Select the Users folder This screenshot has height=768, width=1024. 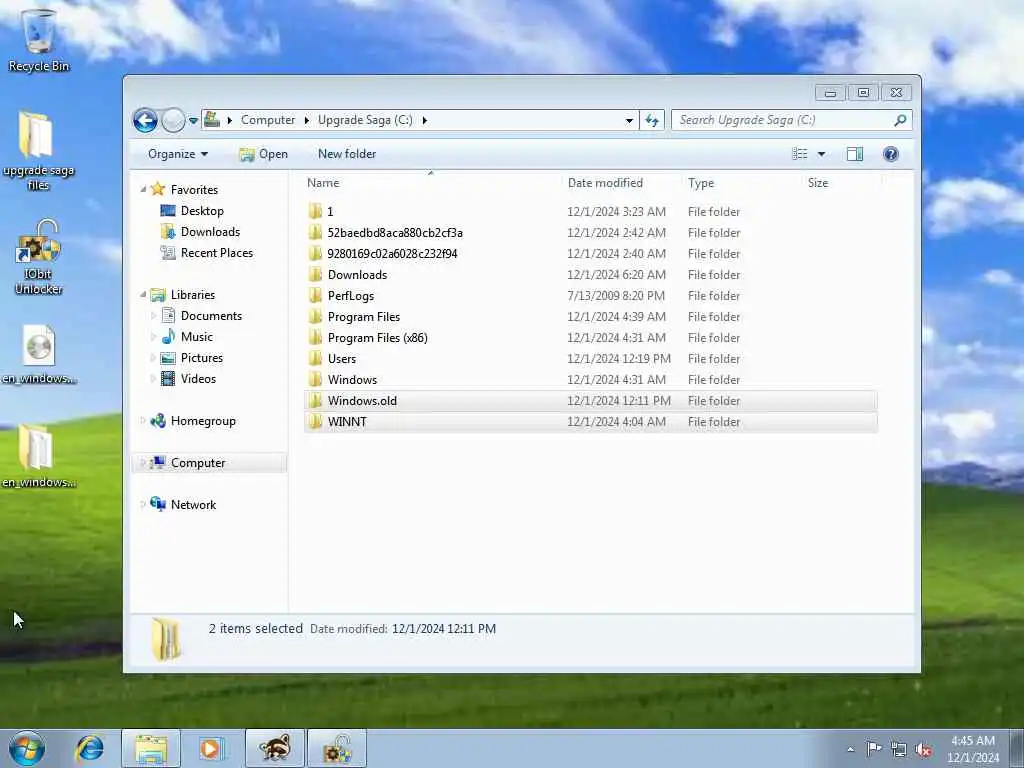[590, 359]
